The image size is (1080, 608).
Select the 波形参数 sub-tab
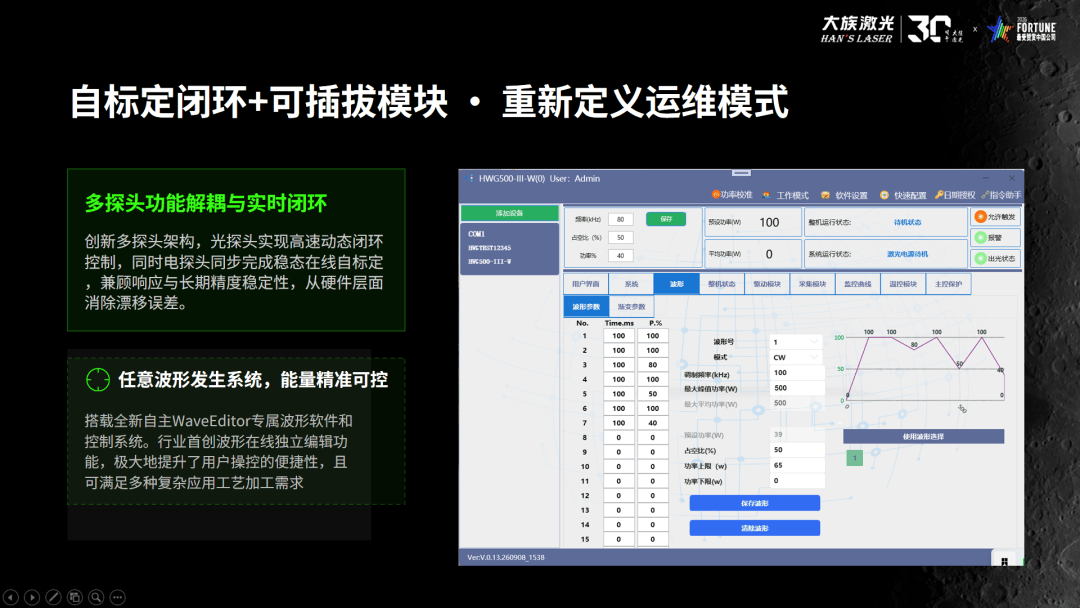click(586, 306)
